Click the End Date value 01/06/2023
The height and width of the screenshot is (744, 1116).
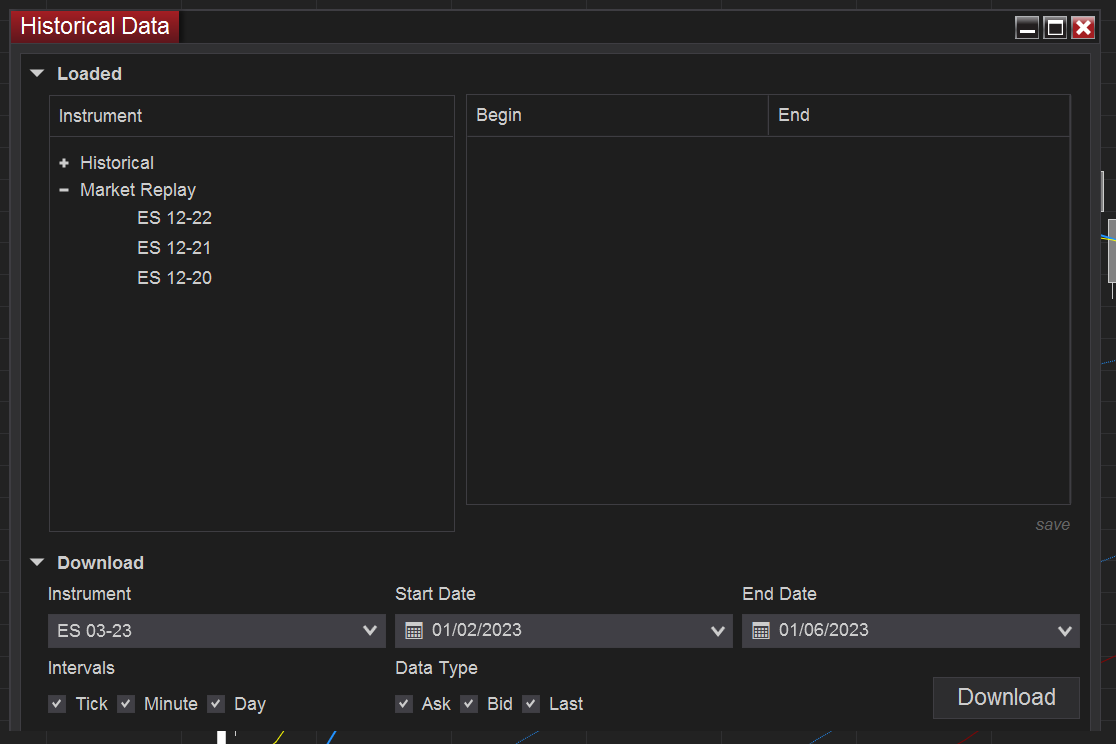[823, 630]
